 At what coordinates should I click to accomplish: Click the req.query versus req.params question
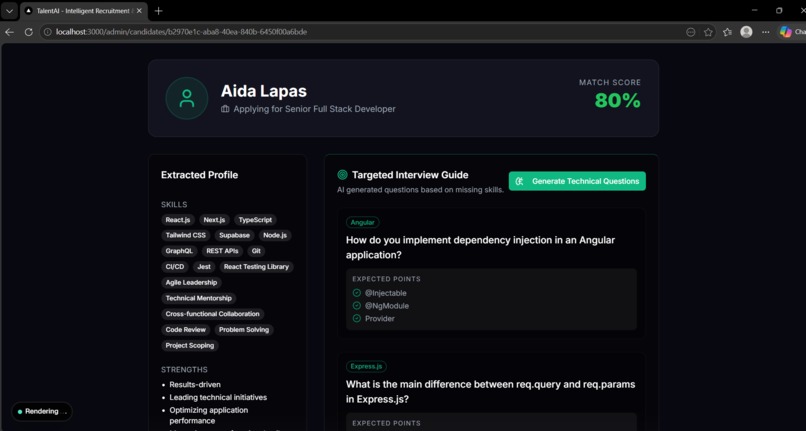490,392
